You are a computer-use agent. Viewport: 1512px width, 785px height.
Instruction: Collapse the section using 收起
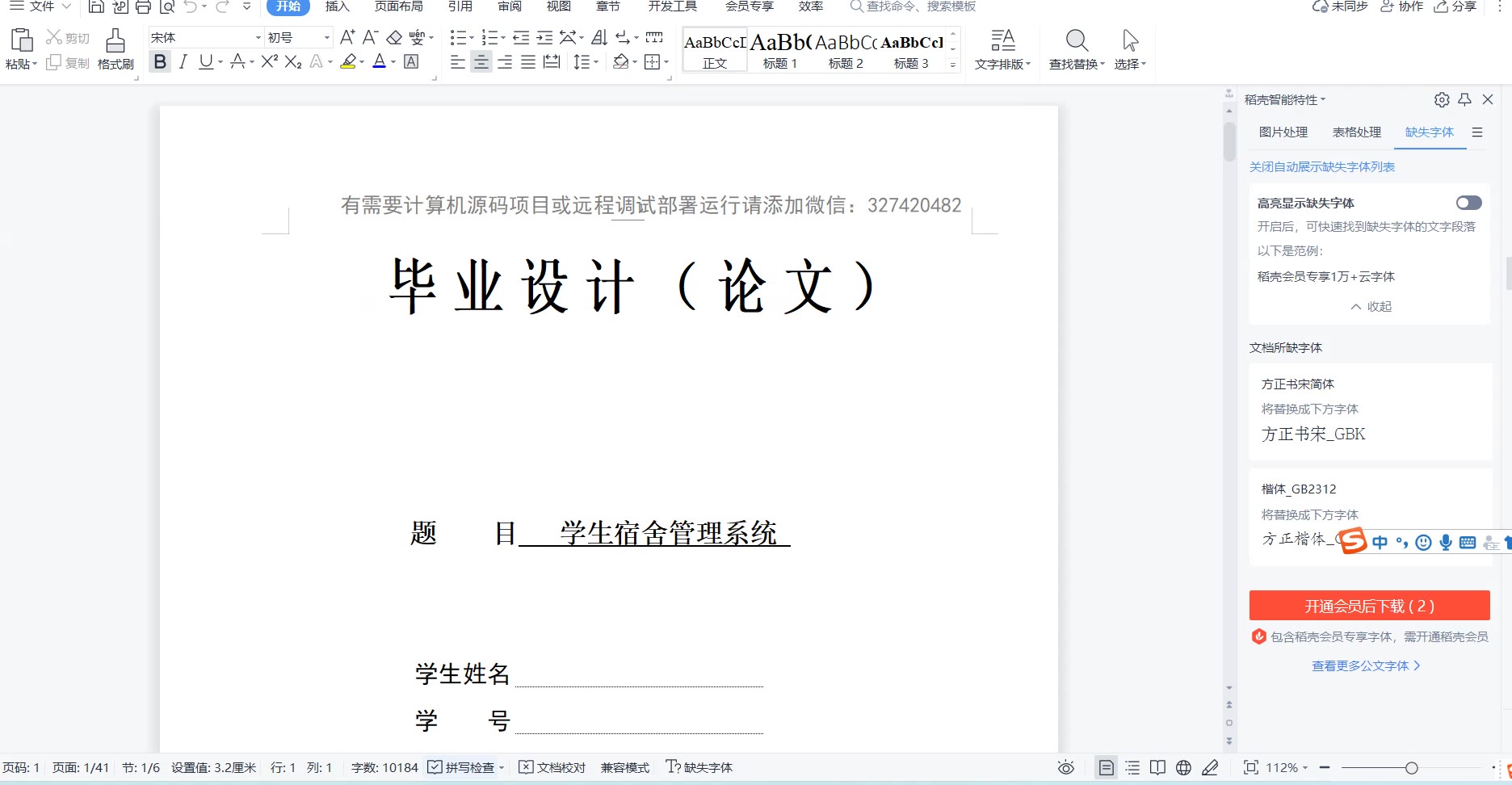1371,307
